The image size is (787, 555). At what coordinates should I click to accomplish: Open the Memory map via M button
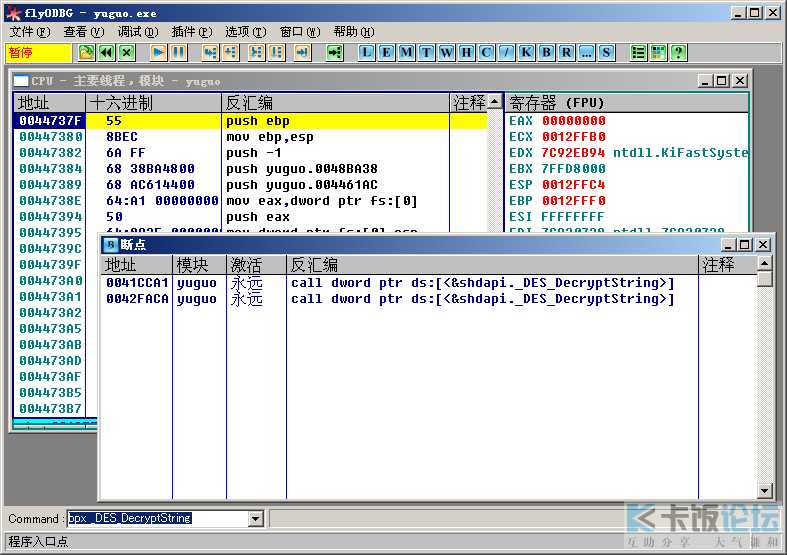(x=407, y=52)
